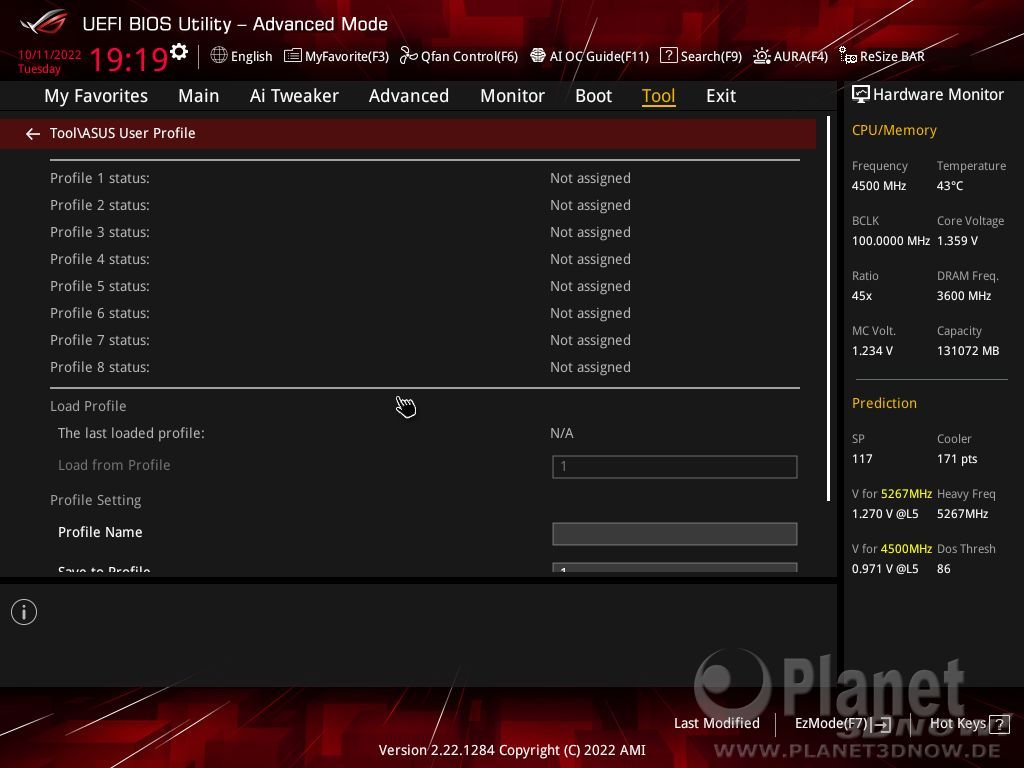Click Profile 2 status row
Image resolution: width=1024 pixels, height=768 pixels.
424,205
